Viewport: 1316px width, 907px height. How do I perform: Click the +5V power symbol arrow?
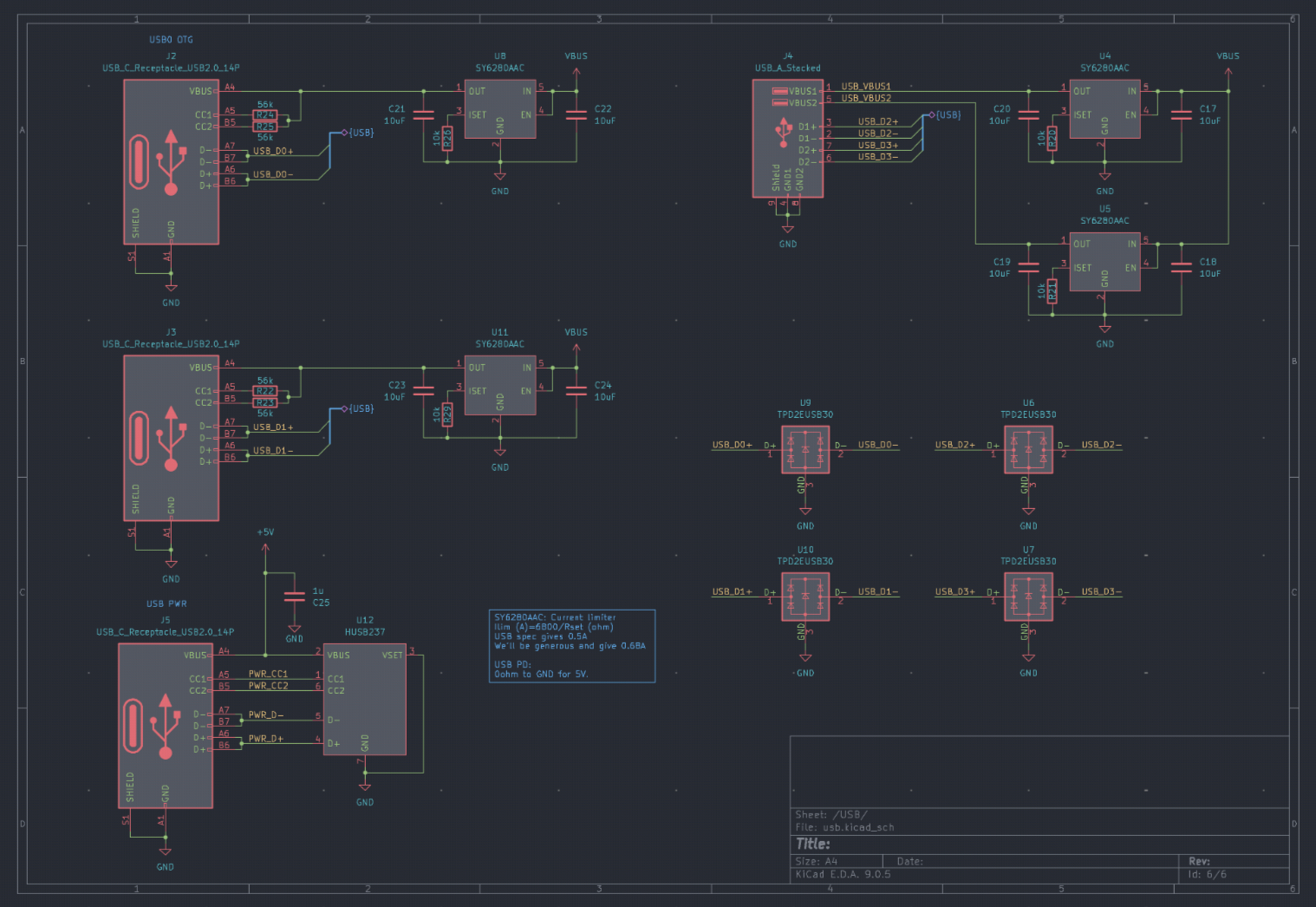[265, 547]
